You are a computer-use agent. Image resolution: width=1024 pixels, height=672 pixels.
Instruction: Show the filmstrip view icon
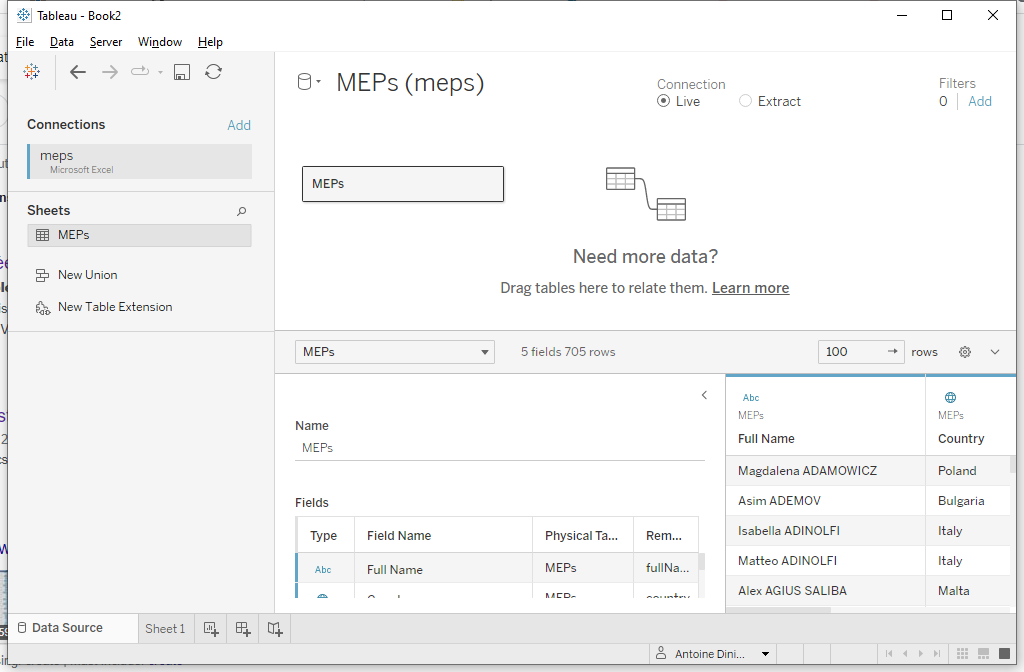click(984, 654)
